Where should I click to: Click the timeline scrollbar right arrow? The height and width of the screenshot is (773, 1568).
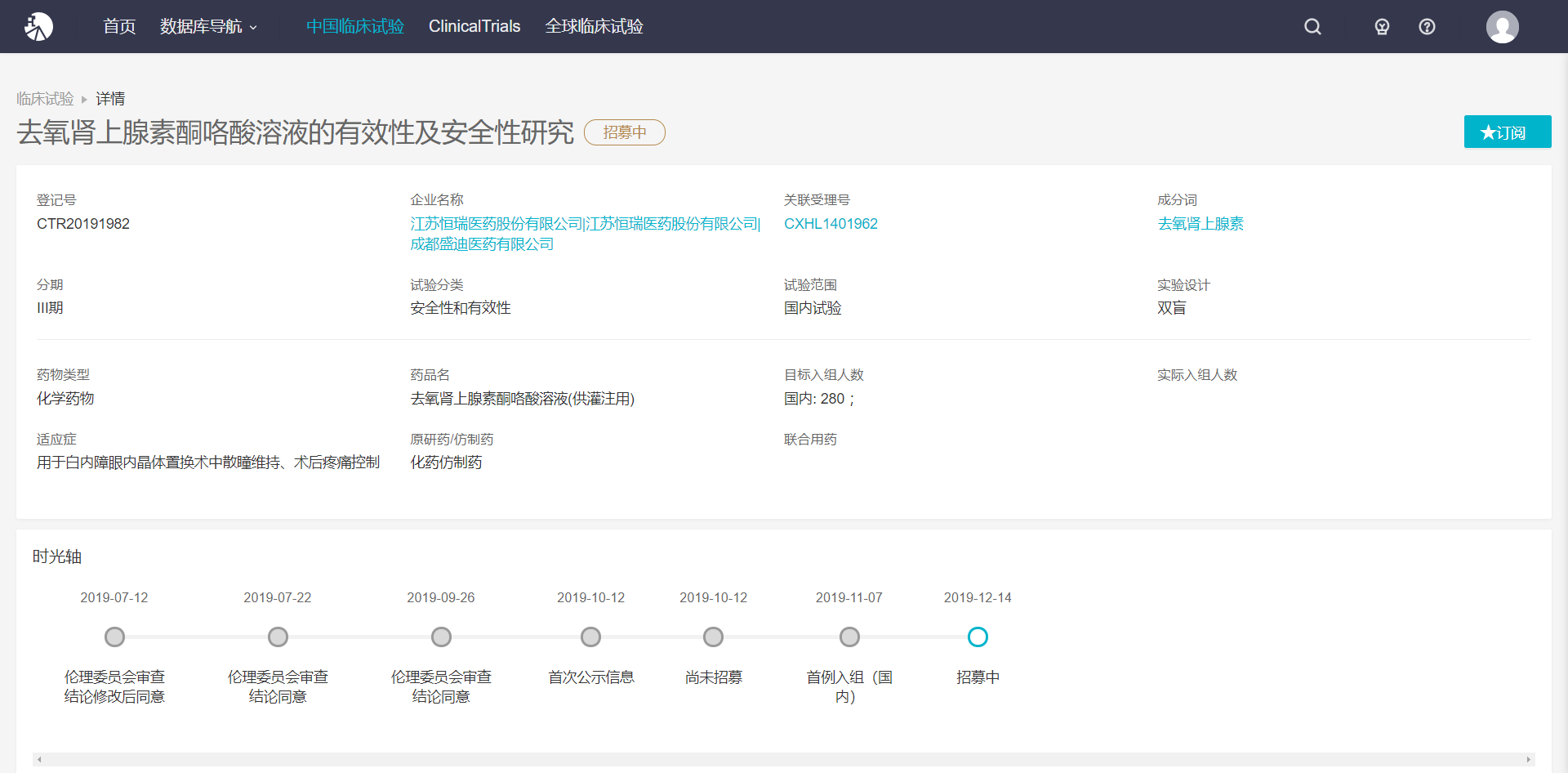[1528, 760]
